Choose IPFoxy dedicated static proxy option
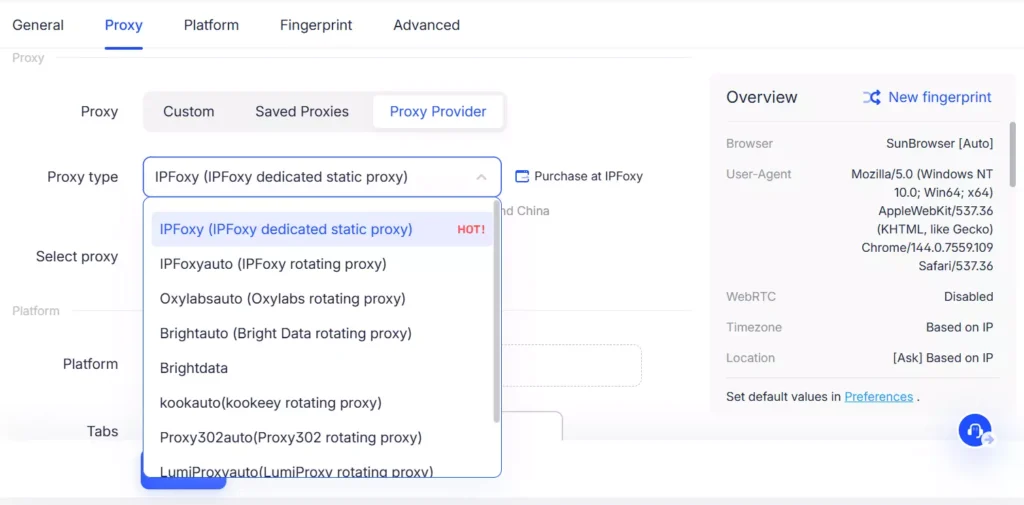 tap(286, 229)
